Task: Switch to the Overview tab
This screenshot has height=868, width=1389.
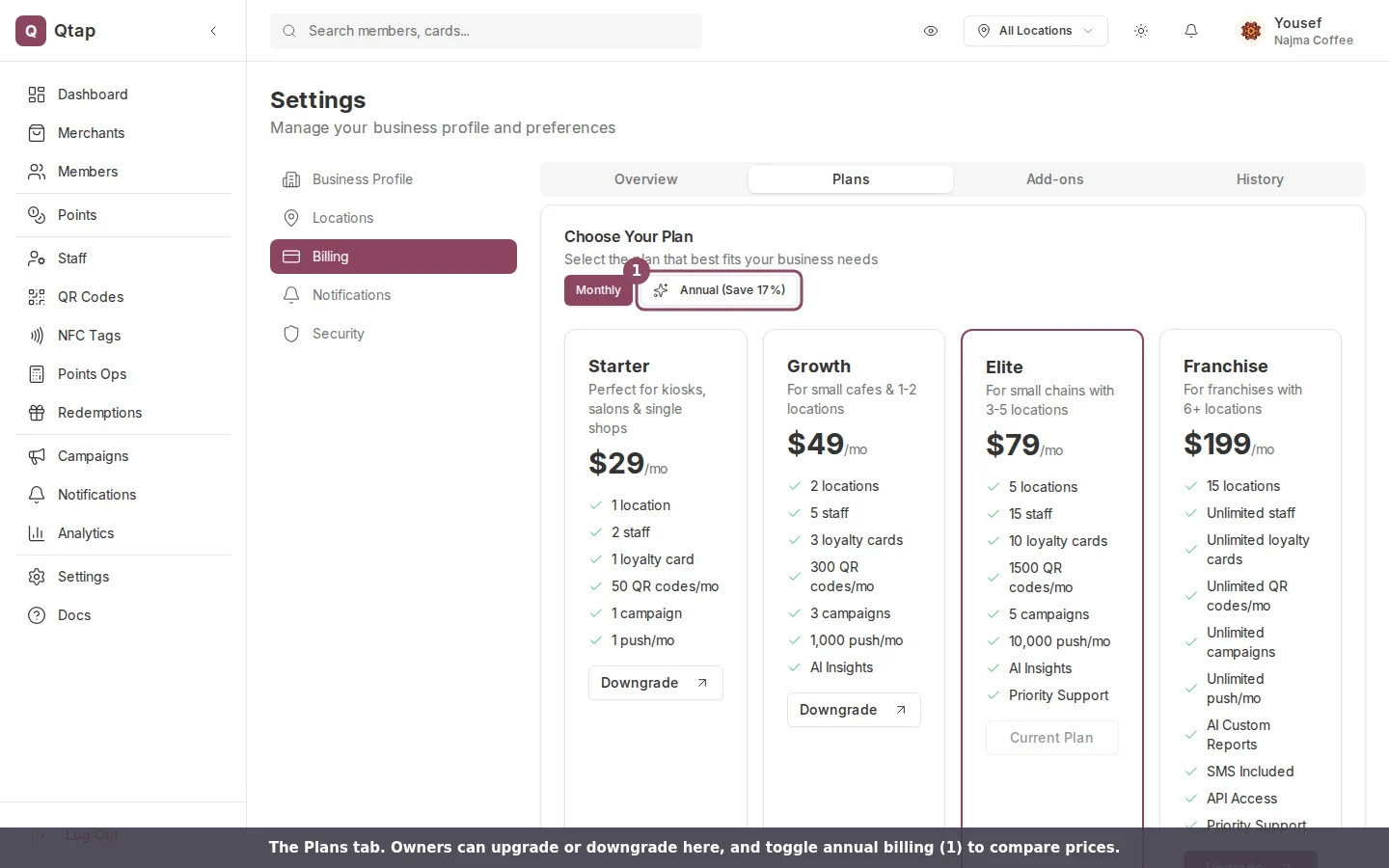Action: click(645, 179)
